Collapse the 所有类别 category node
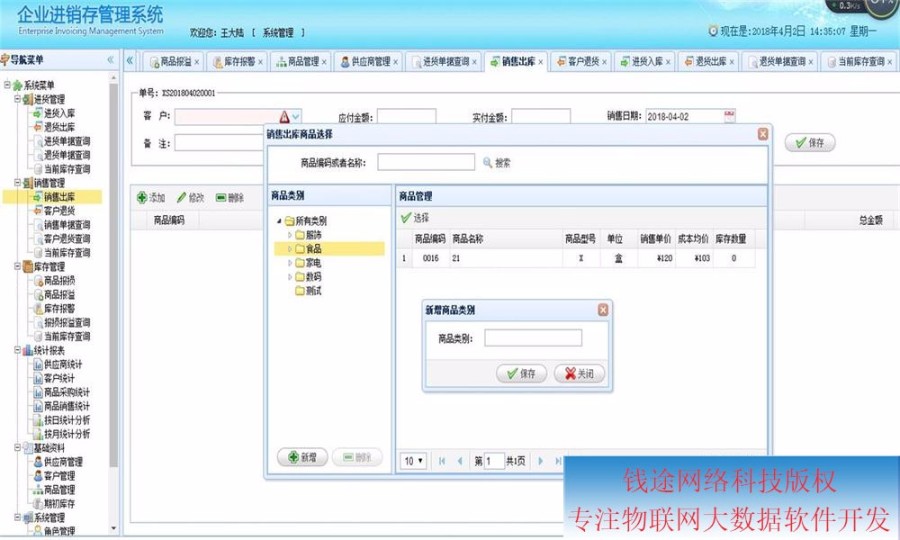This screenshot has height=540, width=900. click(280, 221)
